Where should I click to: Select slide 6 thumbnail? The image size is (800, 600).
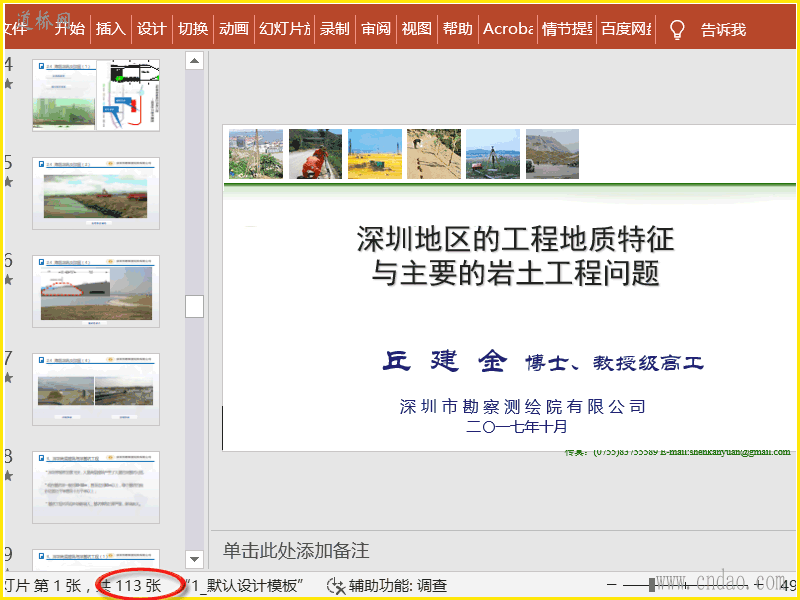click(x=96, y=291)
